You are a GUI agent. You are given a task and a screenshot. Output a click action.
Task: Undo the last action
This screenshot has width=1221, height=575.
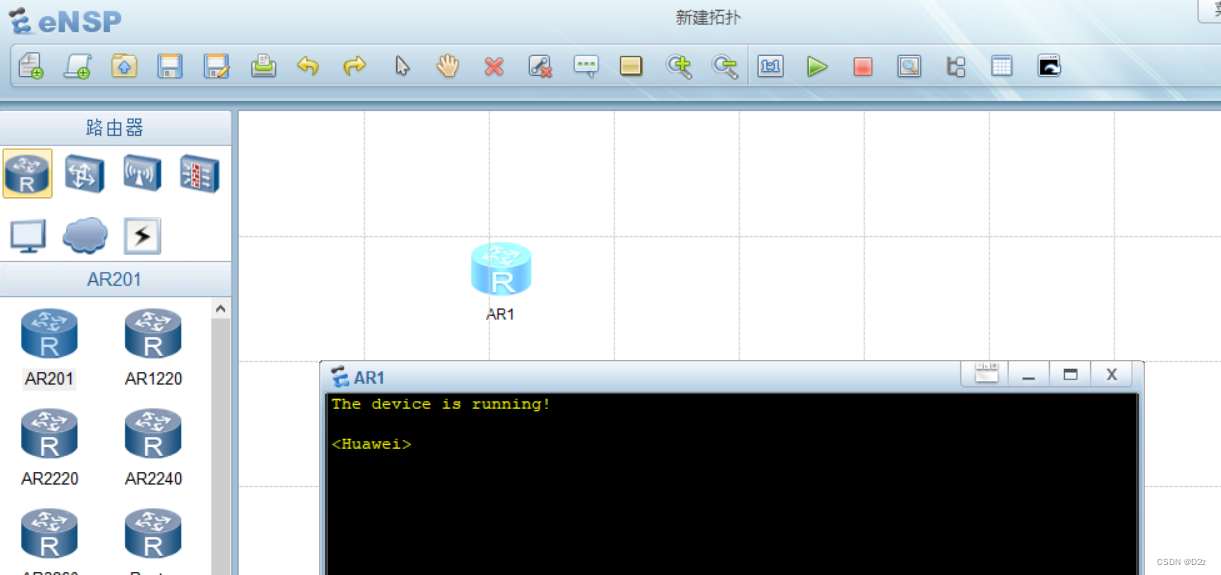(x=308, y=67)
